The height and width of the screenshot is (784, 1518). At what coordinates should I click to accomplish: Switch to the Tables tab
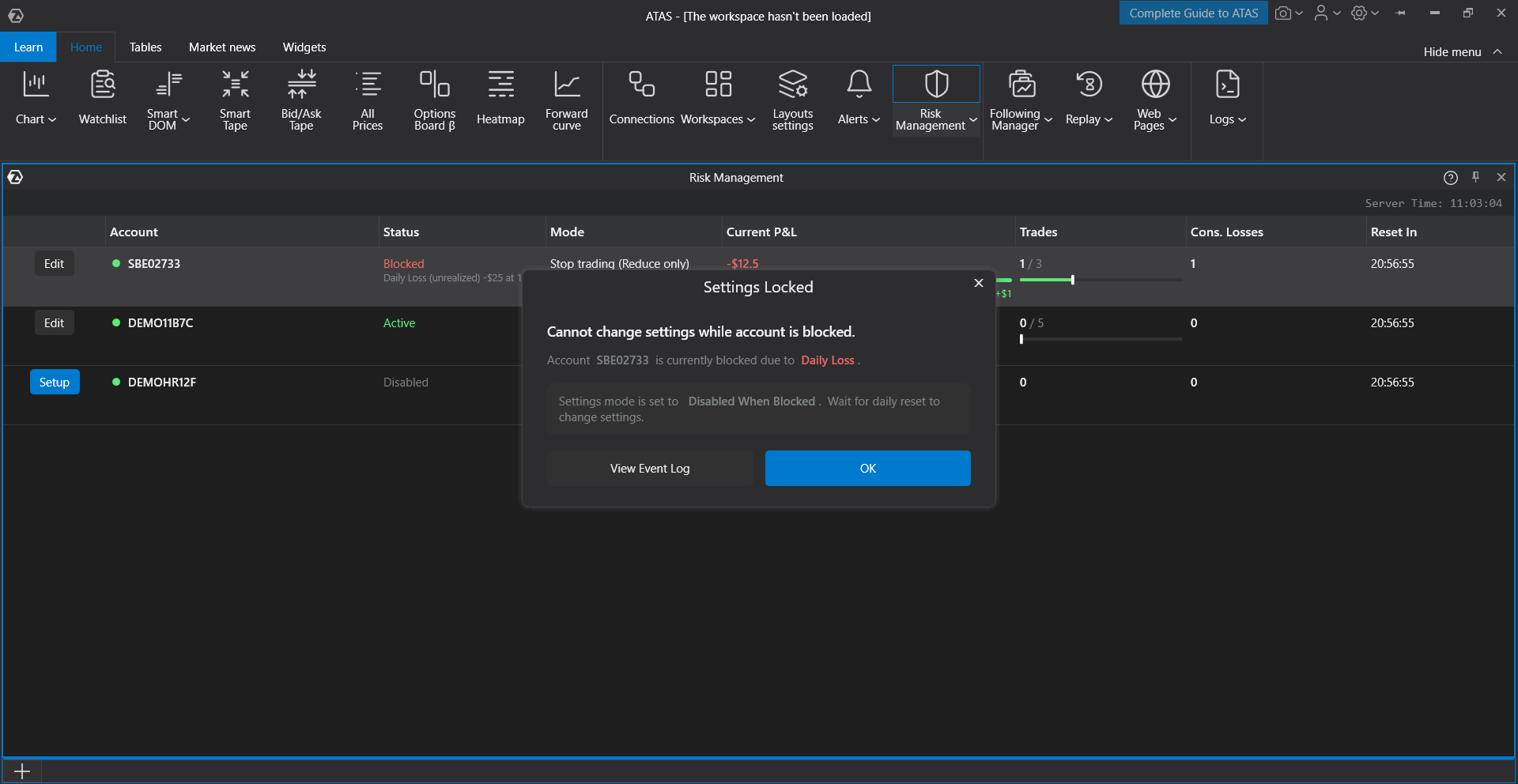click(145, 47)
